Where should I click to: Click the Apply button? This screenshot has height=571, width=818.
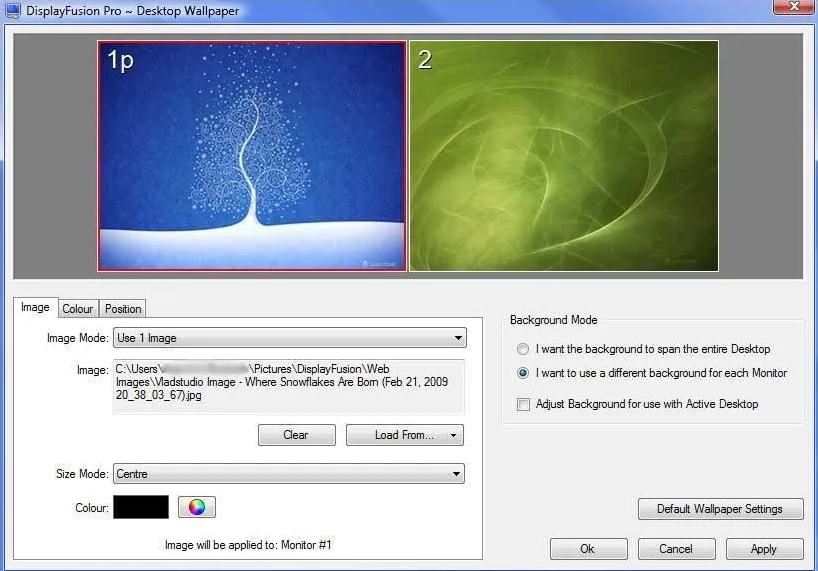[x=764, y=549]
